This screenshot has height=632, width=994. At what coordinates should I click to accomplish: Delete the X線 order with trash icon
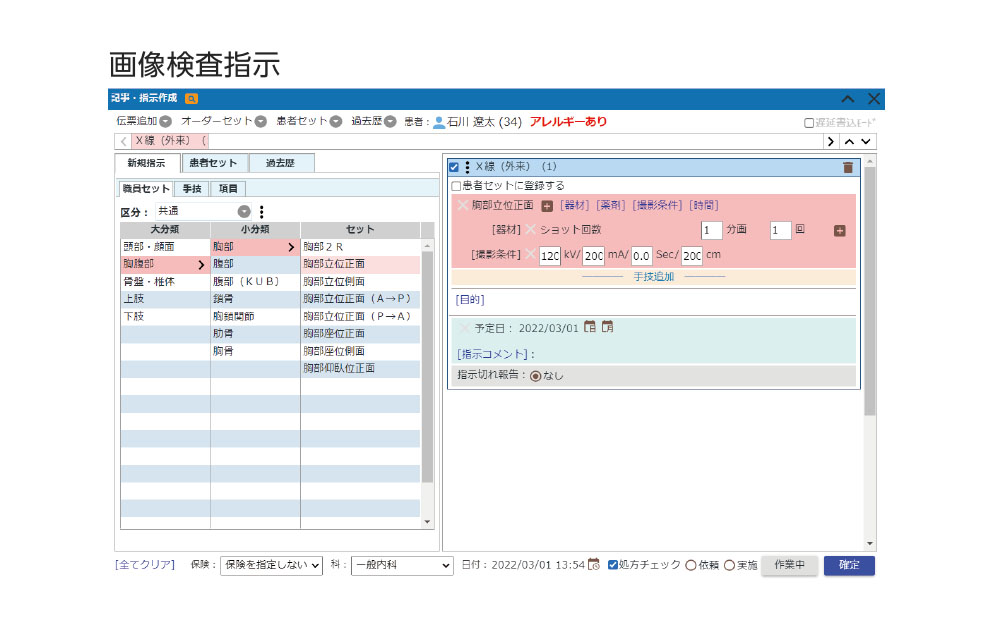pyautogui.click(x=848, y=168)
